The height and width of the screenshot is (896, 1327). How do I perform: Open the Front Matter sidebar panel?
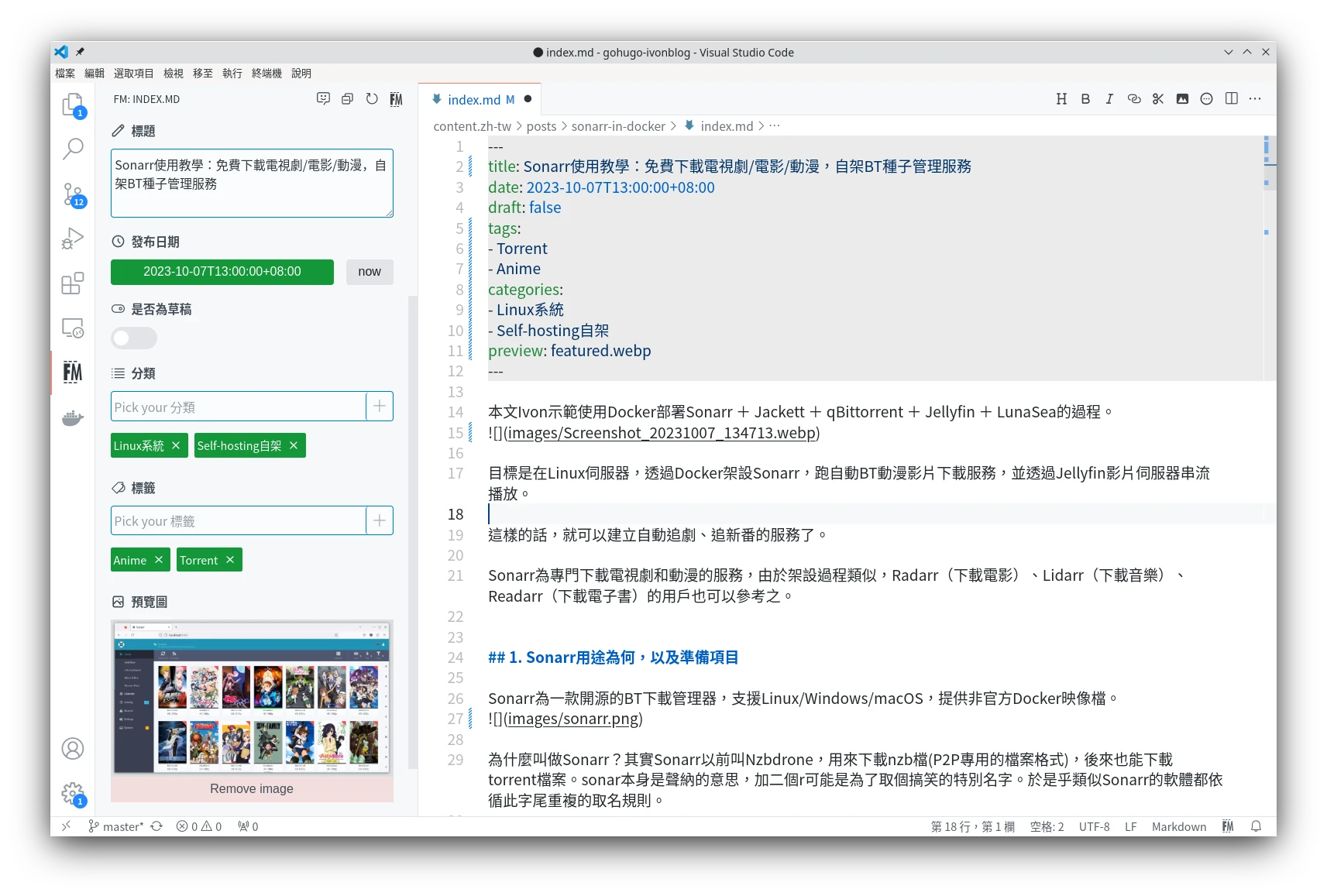pyautogui.click(x=72, y=372)
